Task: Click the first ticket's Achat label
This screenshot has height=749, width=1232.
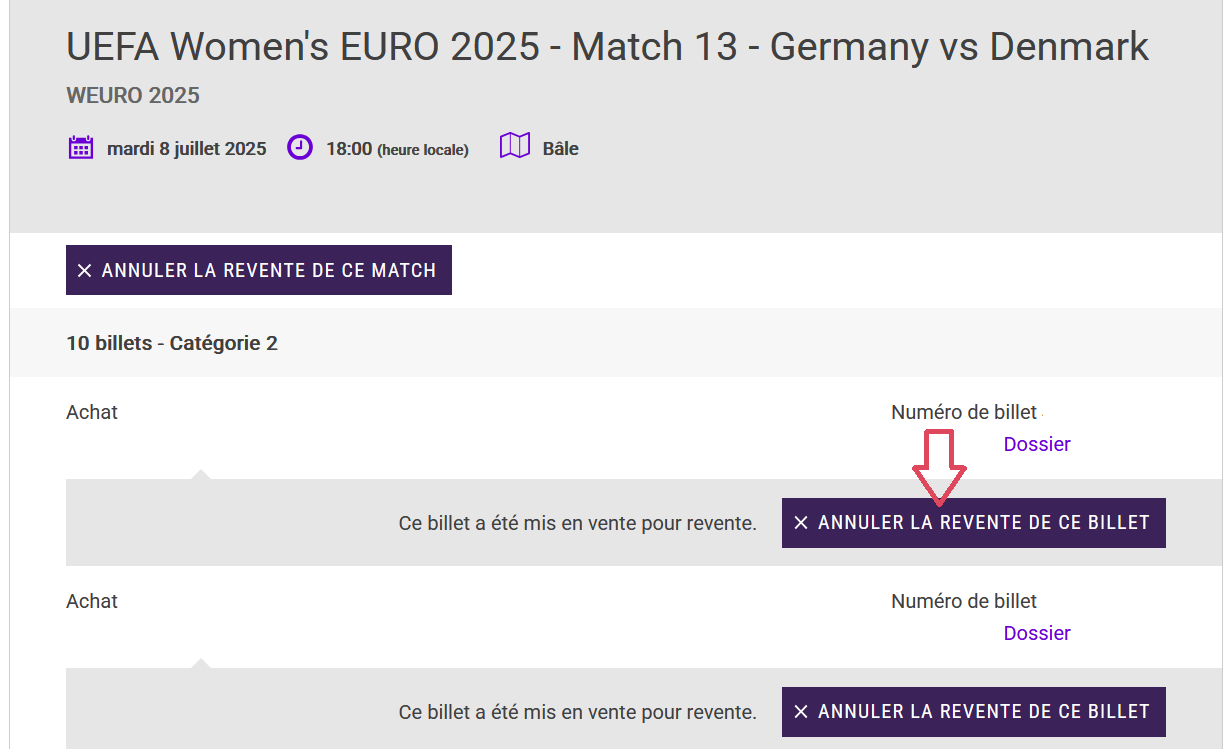Action: 92,412
